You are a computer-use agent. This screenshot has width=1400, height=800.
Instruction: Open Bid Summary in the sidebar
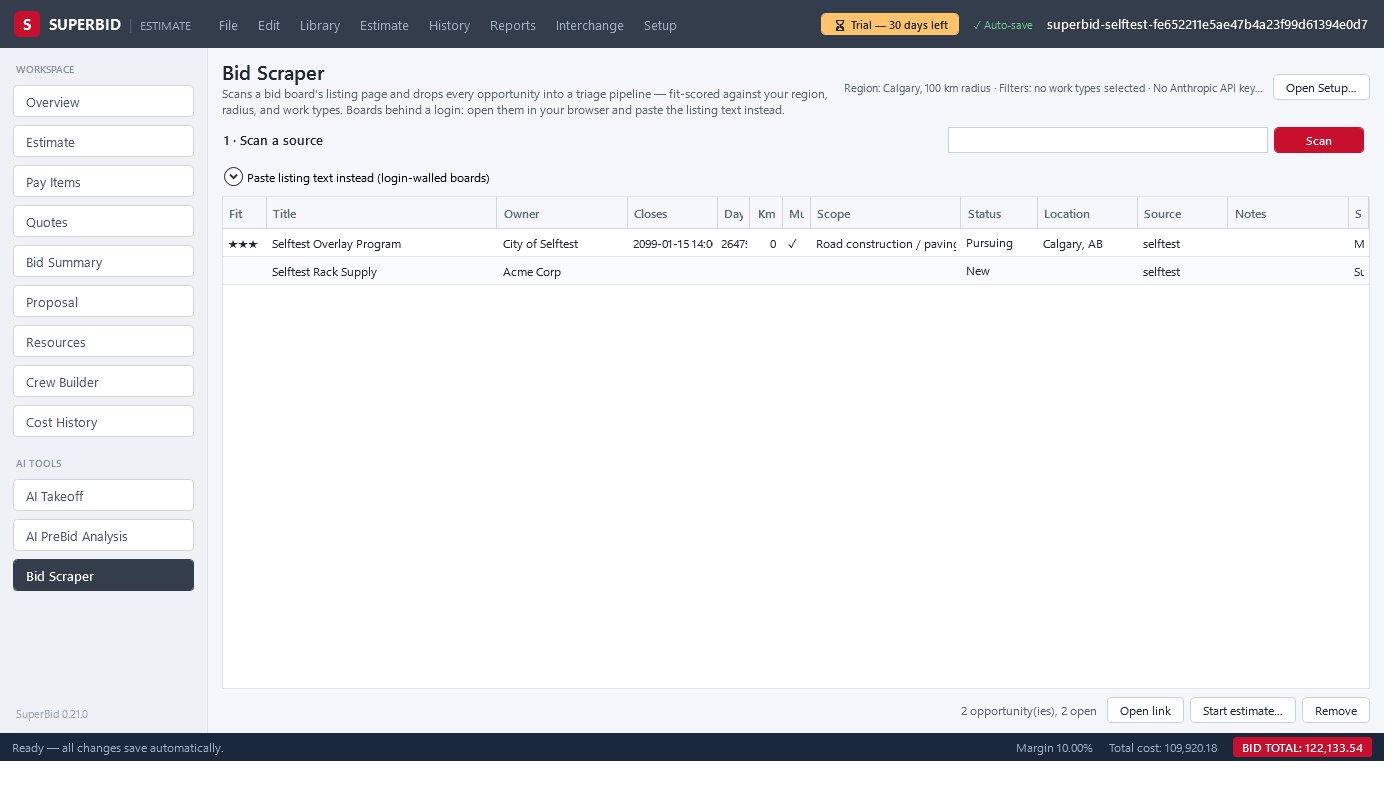(103, 261)
